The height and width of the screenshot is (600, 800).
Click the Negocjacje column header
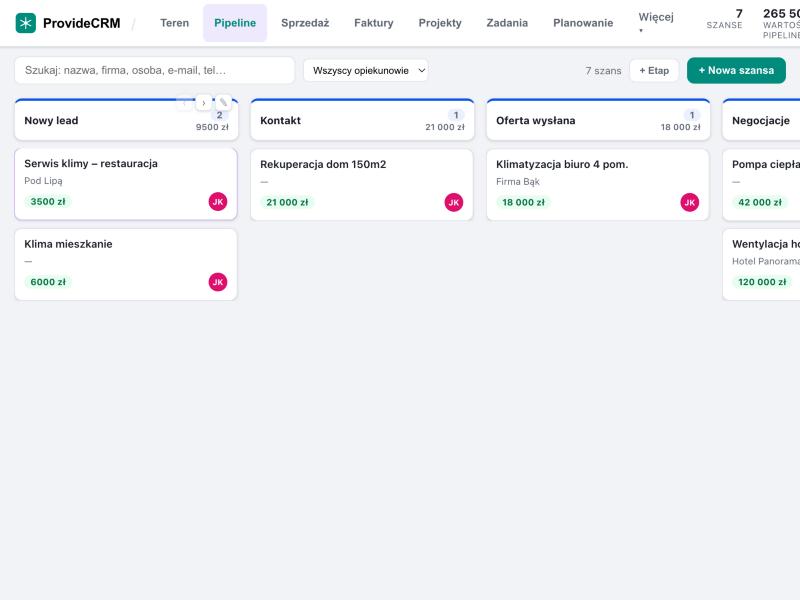tap(761, 120)
